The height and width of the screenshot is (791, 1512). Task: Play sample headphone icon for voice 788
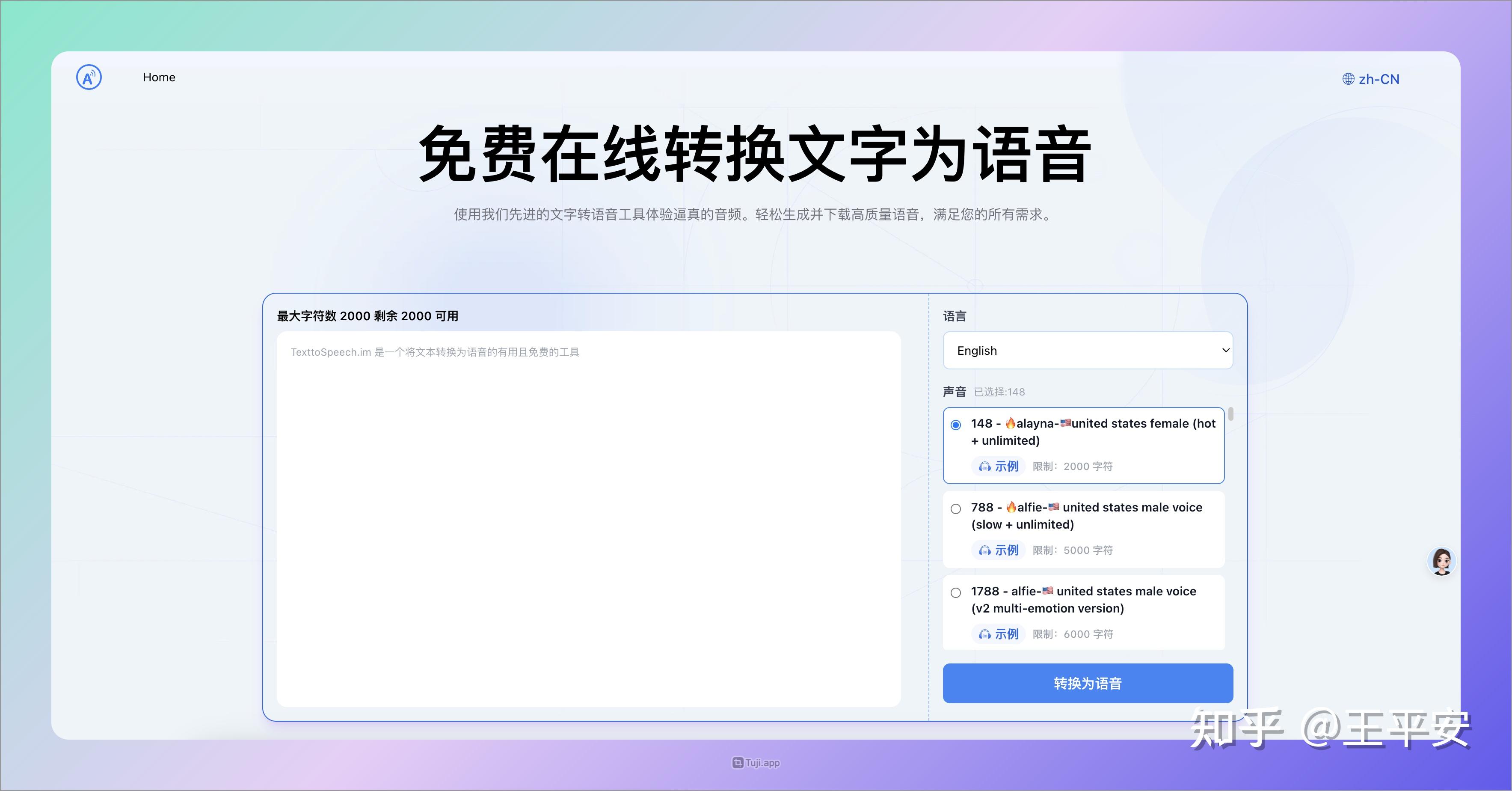coord(984,551)
